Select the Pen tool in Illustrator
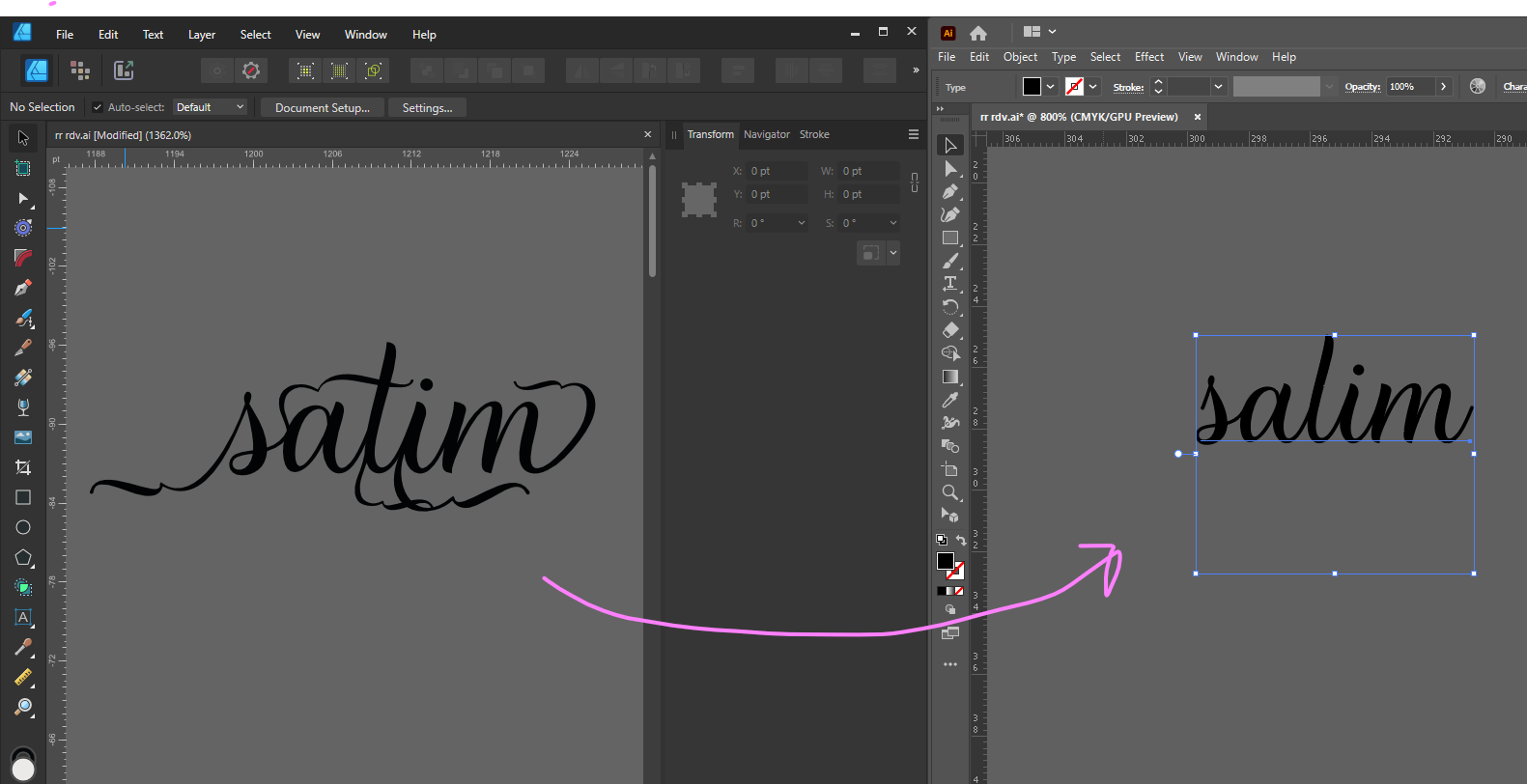Screen dimensions: 1527x784 click(x=950, y=191)
